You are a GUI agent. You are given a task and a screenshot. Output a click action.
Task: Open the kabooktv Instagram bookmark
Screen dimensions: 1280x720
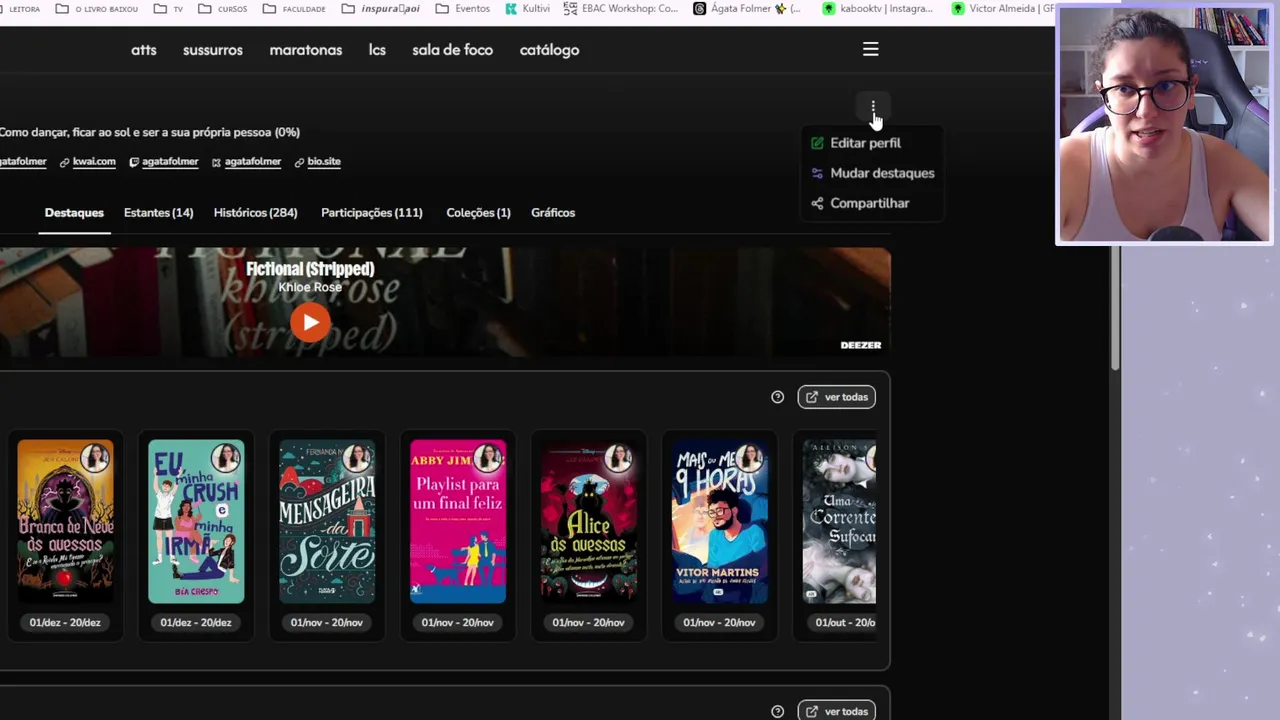tap(878, 8)
